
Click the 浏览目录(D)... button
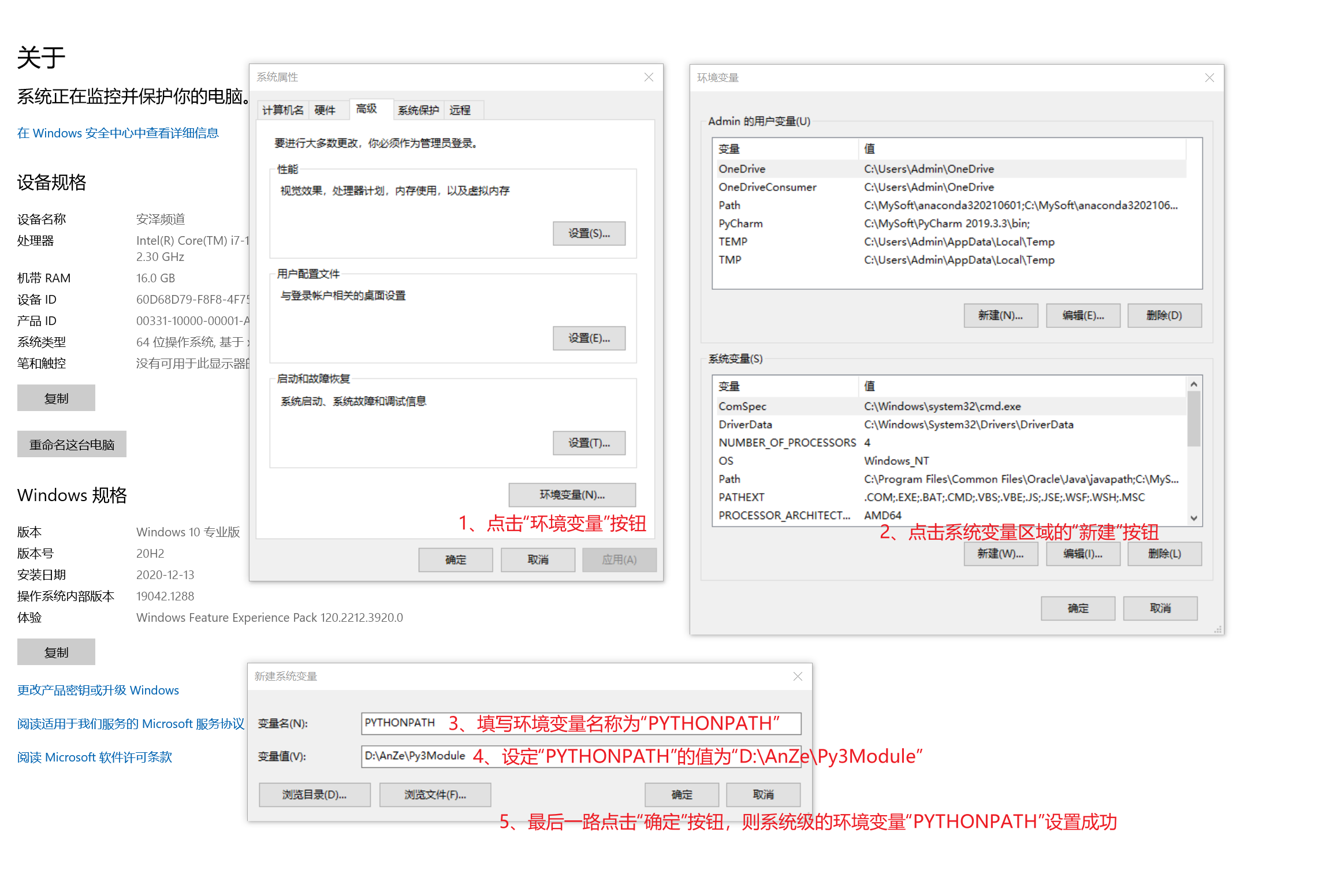click(x=315, y=795)
